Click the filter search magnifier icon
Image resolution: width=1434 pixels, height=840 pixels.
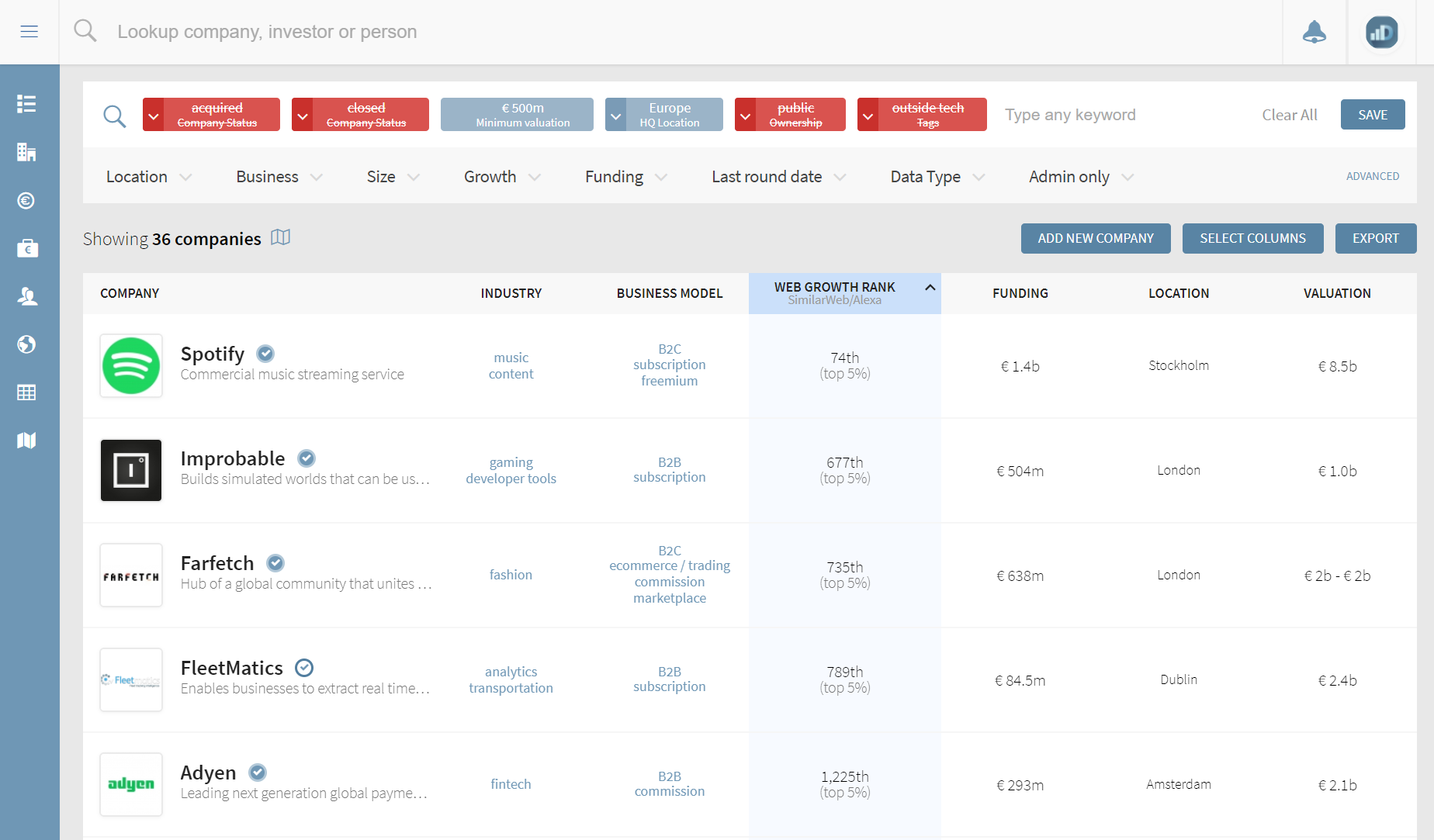point(115,116)
